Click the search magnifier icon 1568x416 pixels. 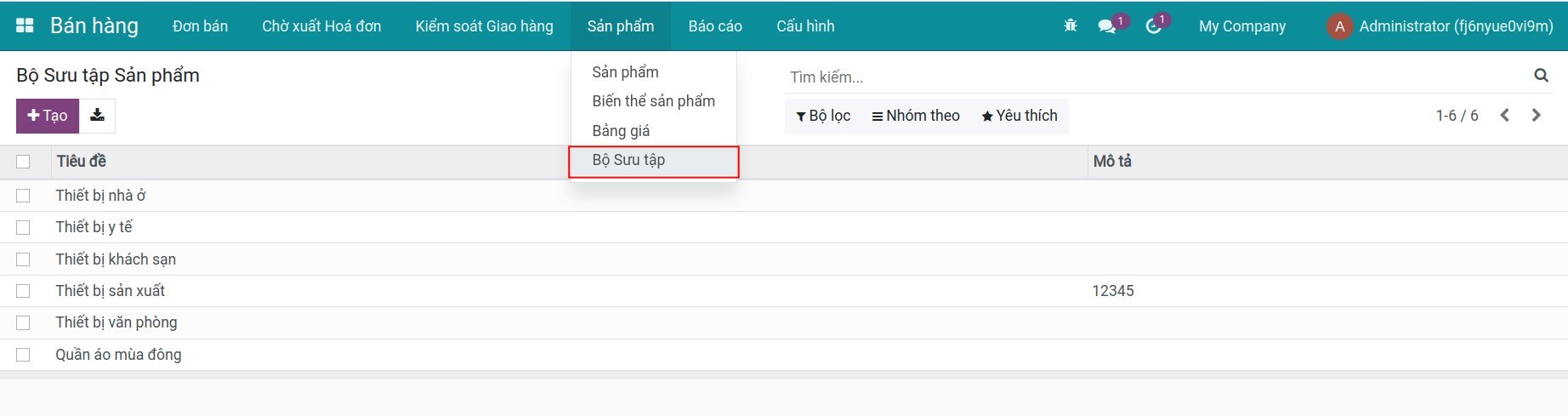(x=1541, y=76)
